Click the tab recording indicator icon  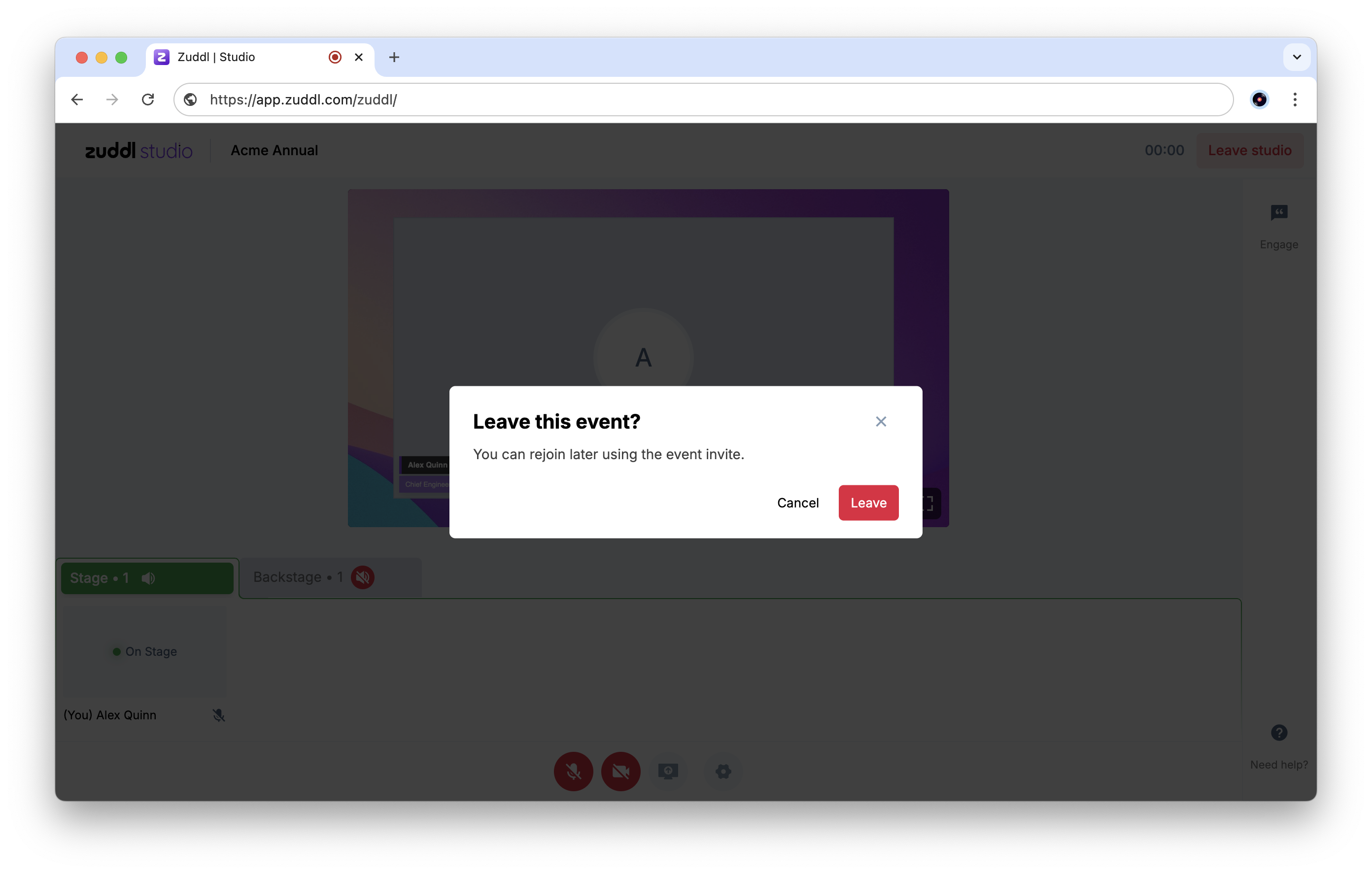click(335, 57)
